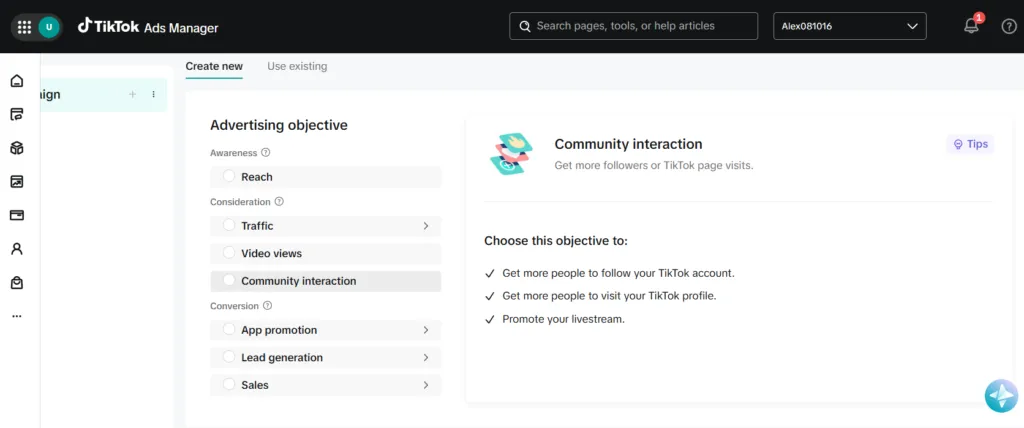
Task: Click the plus icon beside campaign
Action: 133,94
